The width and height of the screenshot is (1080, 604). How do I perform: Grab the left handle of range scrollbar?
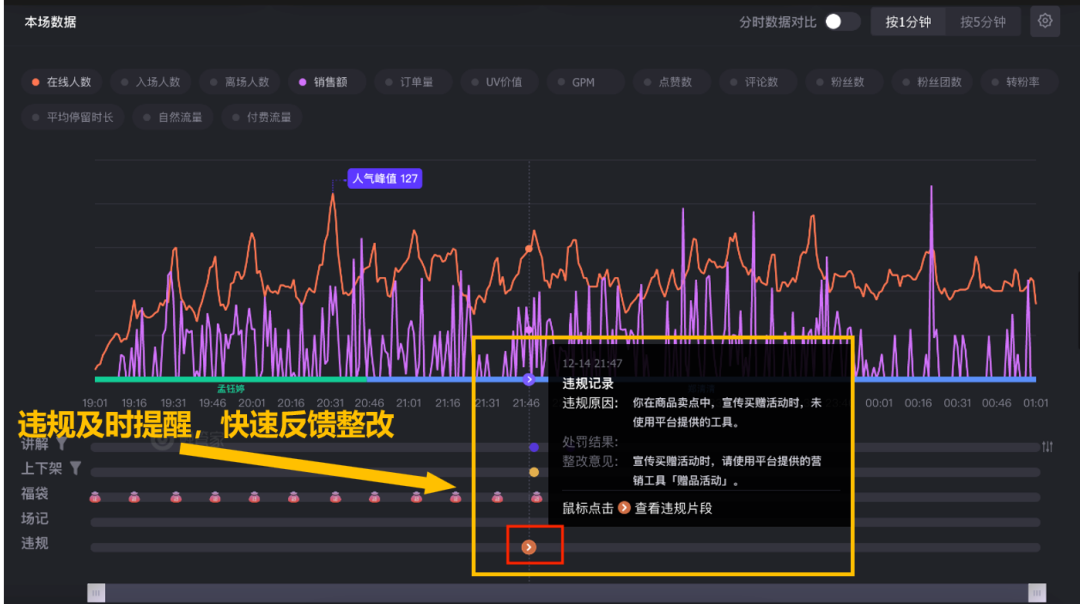click(x=96, y=592)
